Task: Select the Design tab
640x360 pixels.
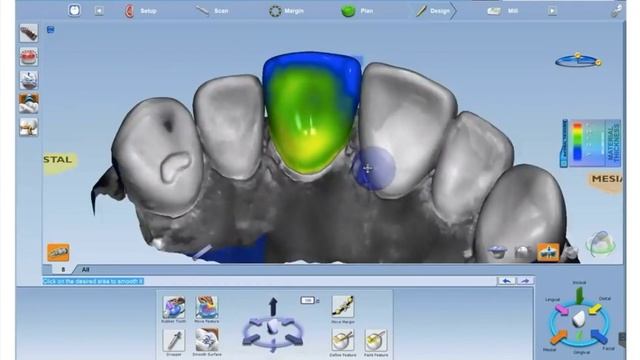Action: point(433,11)
